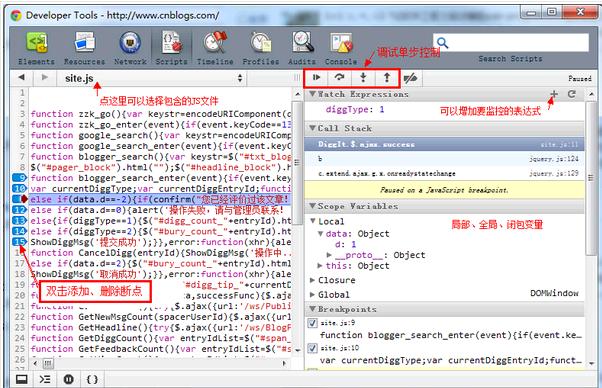Click the add watch expression plus button
Viewport: 602px width, 388px height.
[554, 94]
